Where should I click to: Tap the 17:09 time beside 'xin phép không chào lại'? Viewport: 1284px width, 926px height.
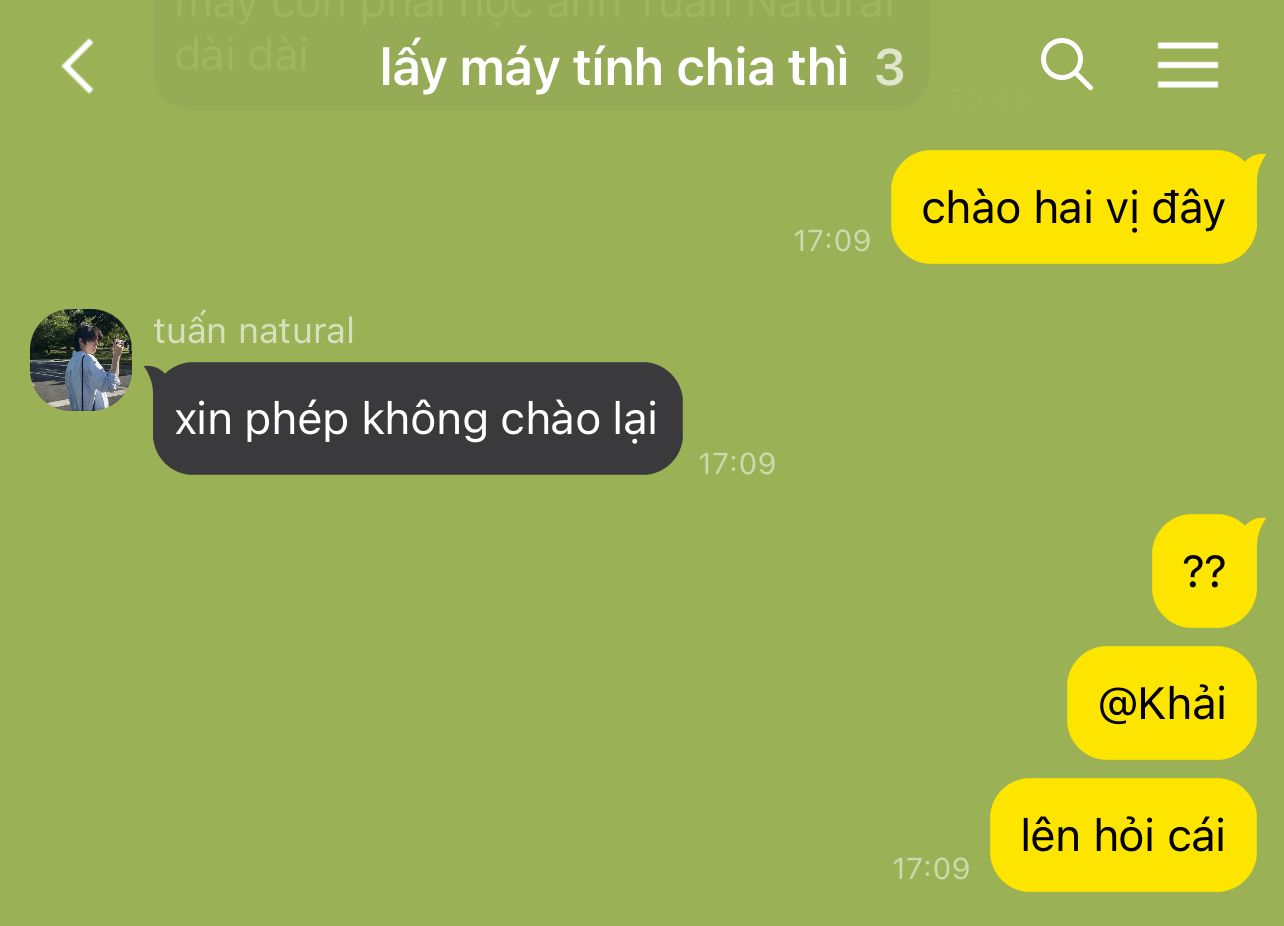(737, 464)
